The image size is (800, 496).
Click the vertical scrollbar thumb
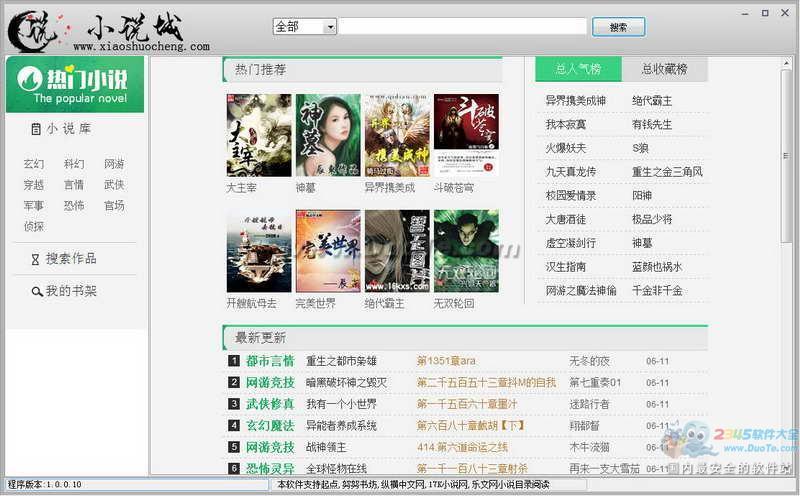click(786, 156)
